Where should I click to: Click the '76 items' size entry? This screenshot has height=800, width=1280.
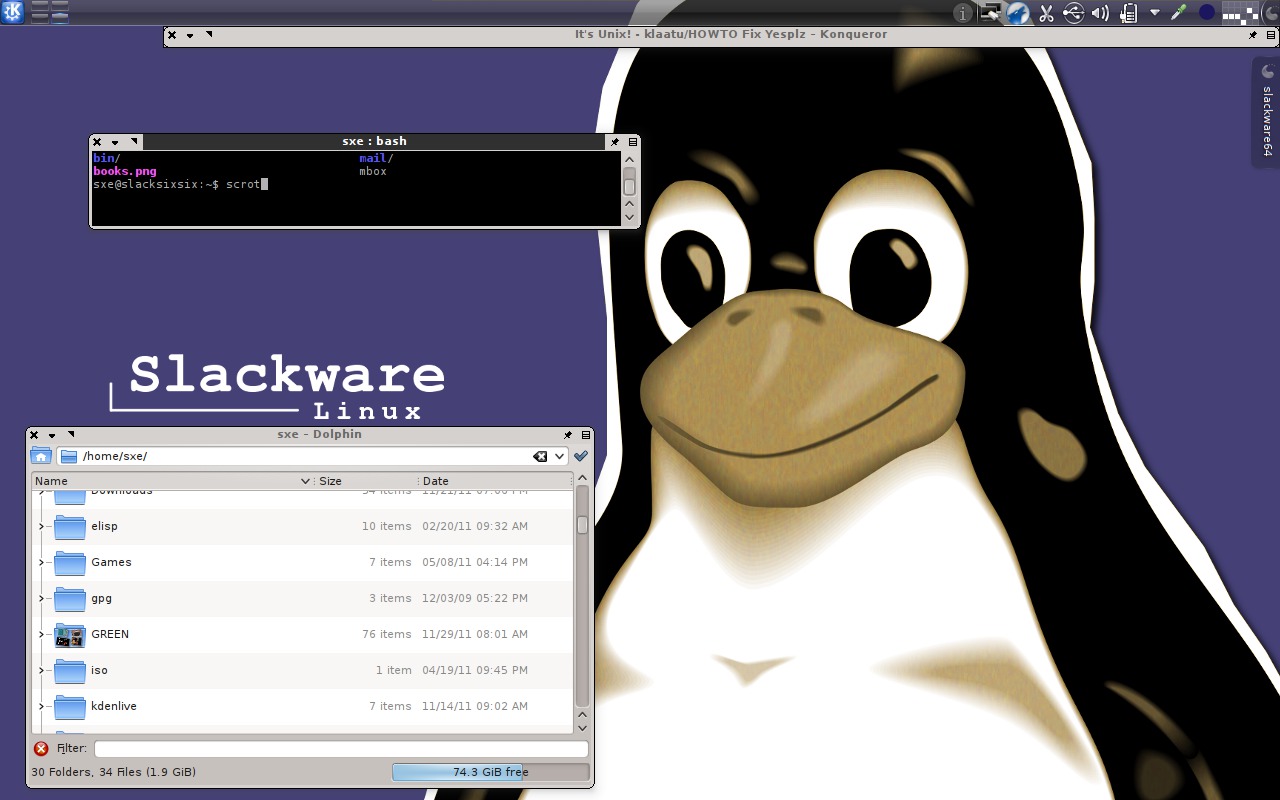point(387,634)
